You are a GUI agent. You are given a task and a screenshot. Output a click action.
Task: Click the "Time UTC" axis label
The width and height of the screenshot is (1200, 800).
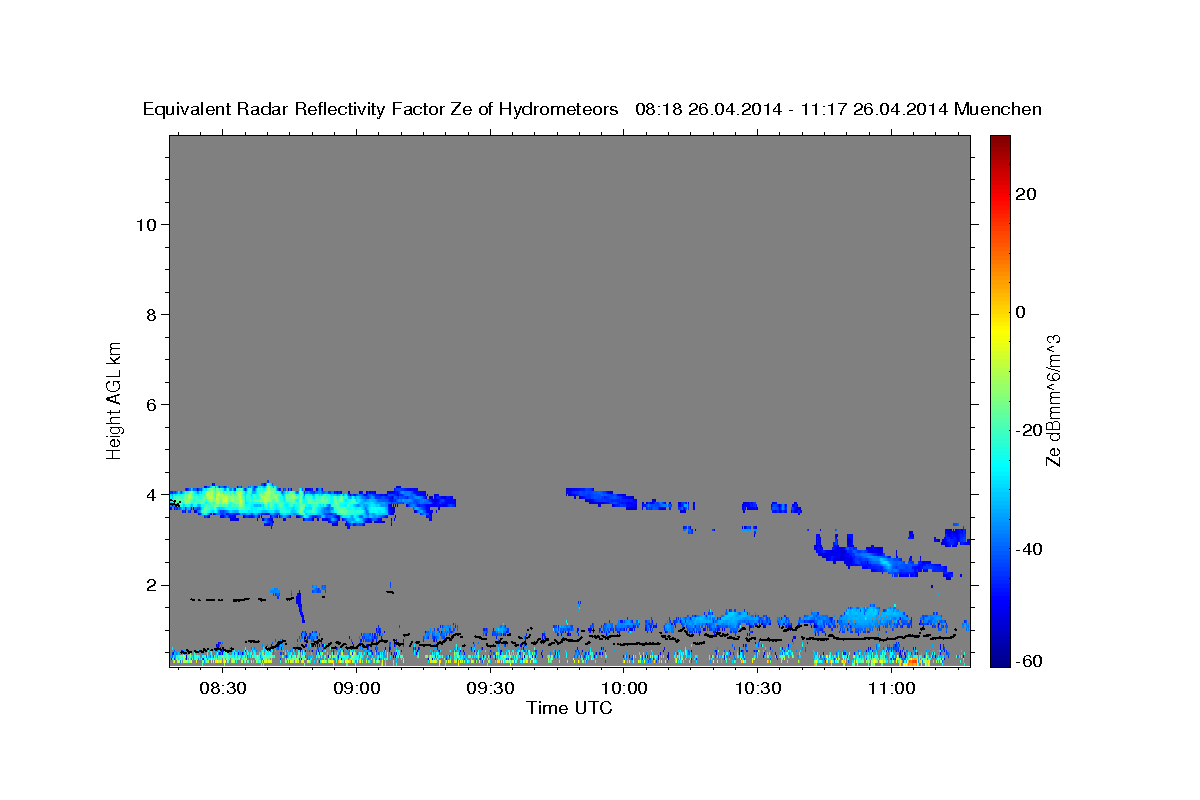click(569, 708)
